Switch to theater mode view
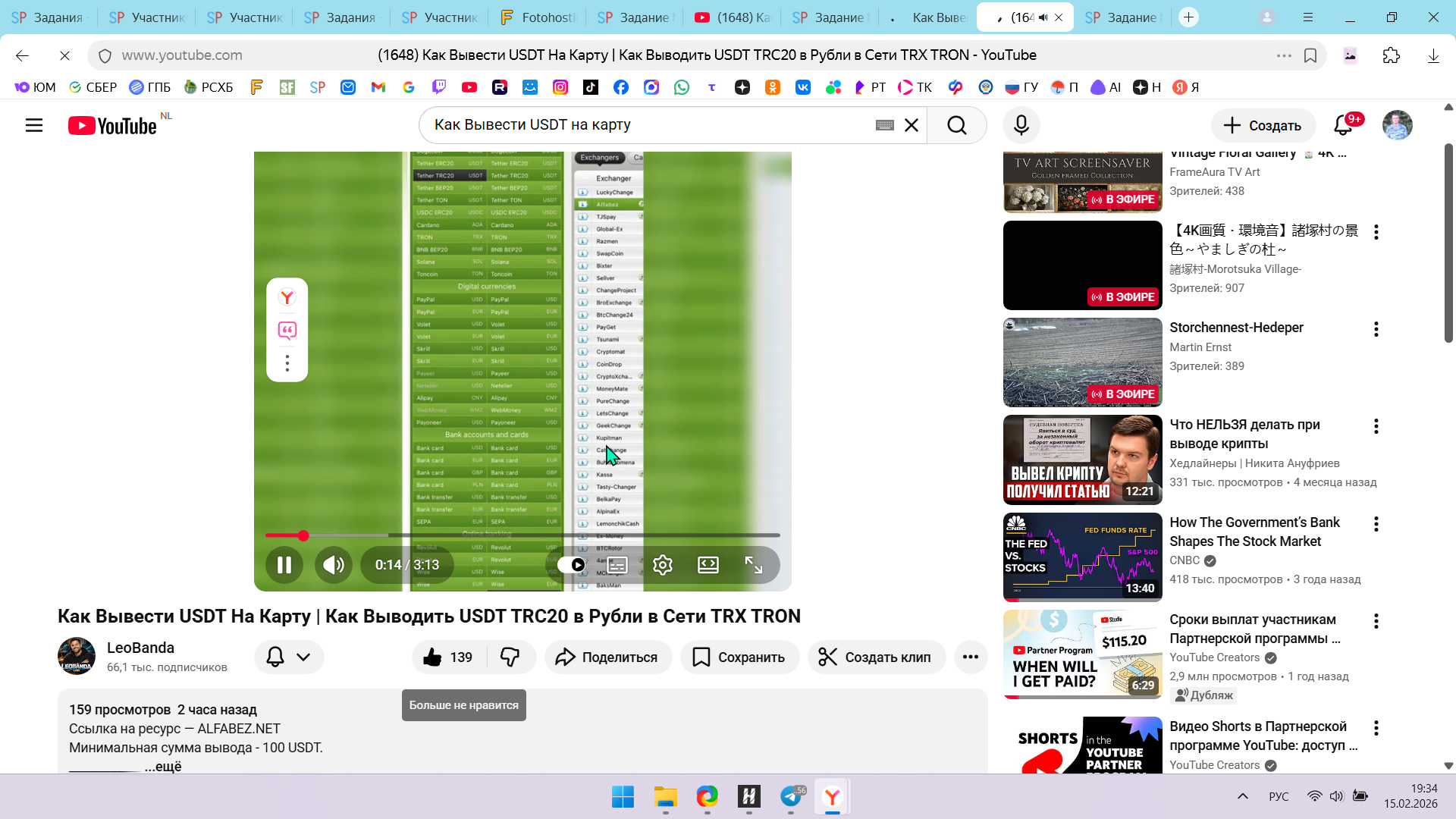This screenshot has height=819, width=1456. tap(708, 565)
